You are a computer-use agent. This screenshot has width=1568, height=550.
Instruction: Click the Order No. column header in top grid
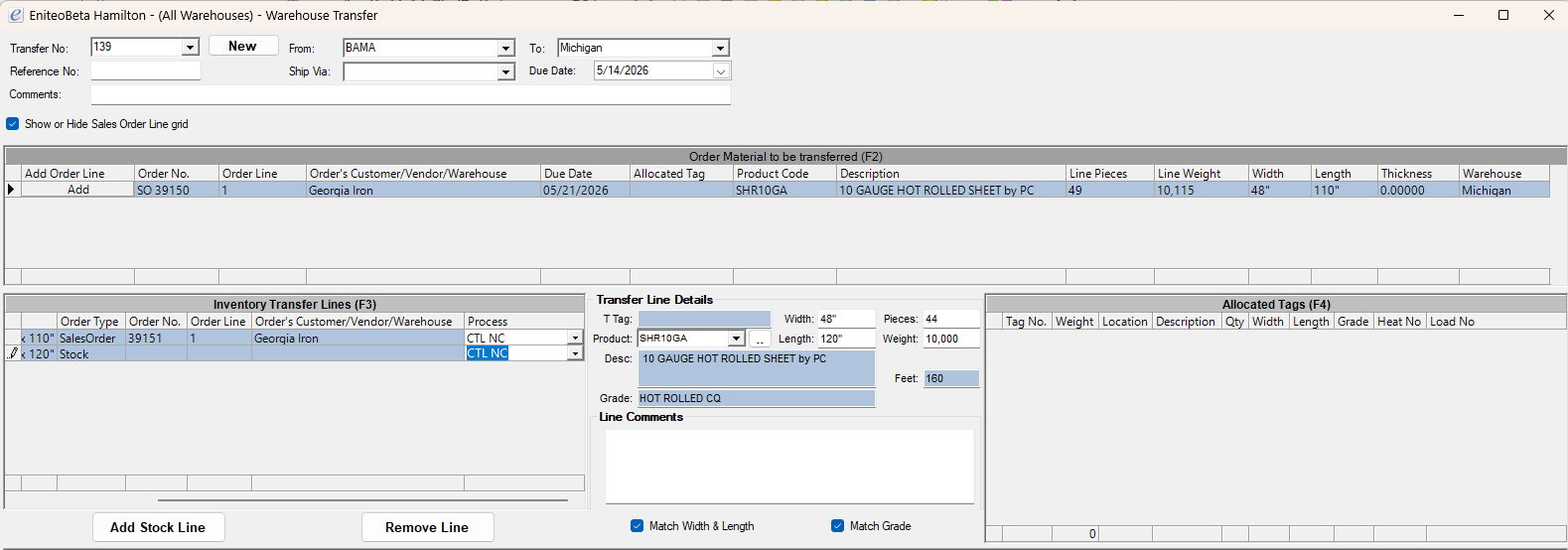point(177,173)
